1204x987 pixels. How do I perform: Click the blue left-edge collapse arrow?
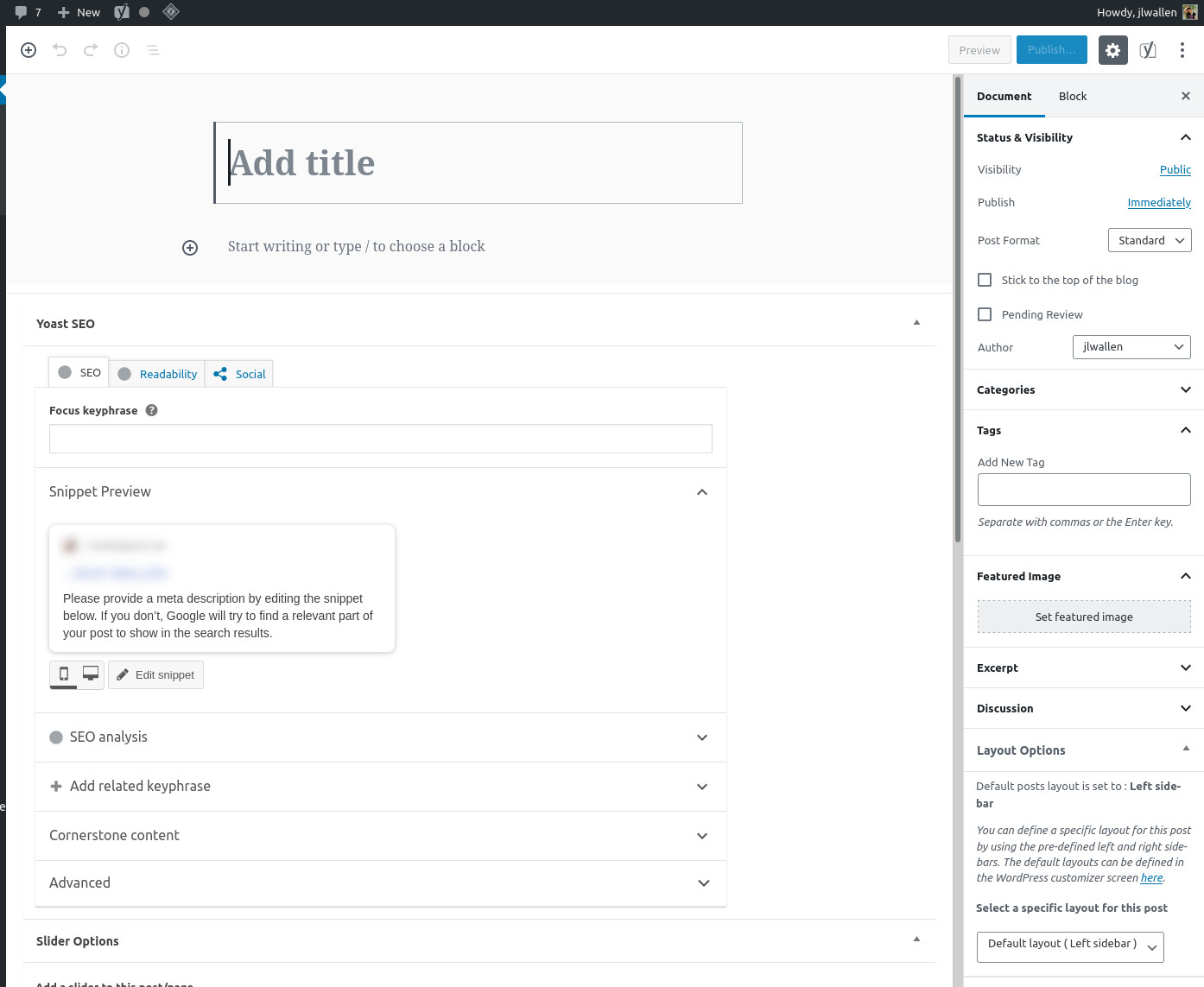coord(3,90)
